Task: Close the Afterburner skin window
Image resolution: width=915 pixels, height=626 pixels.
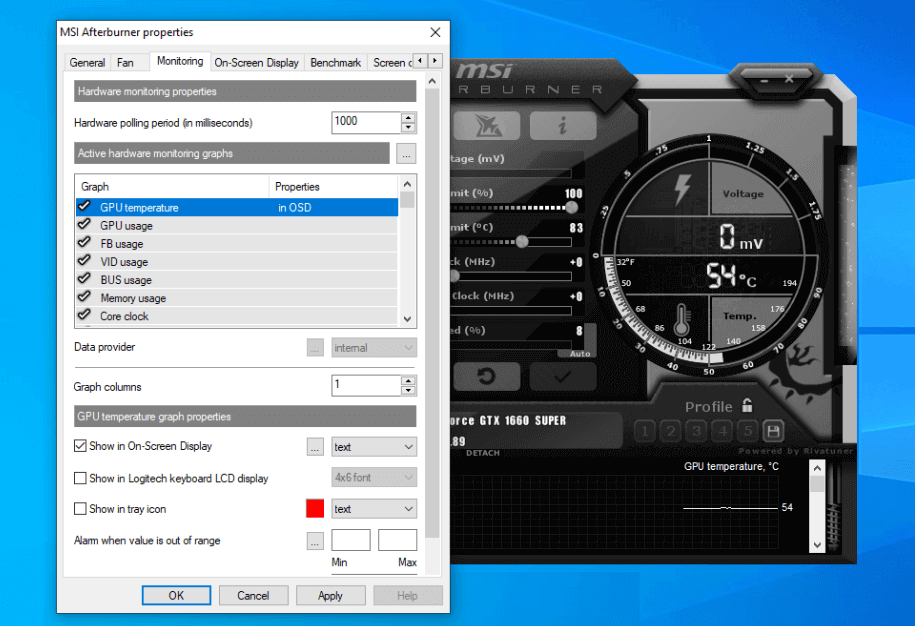Action: click(x=789, y=79)
